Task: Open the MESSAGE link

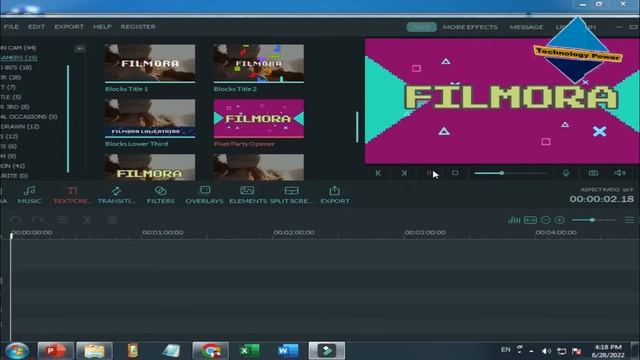Action: [526, 27]
